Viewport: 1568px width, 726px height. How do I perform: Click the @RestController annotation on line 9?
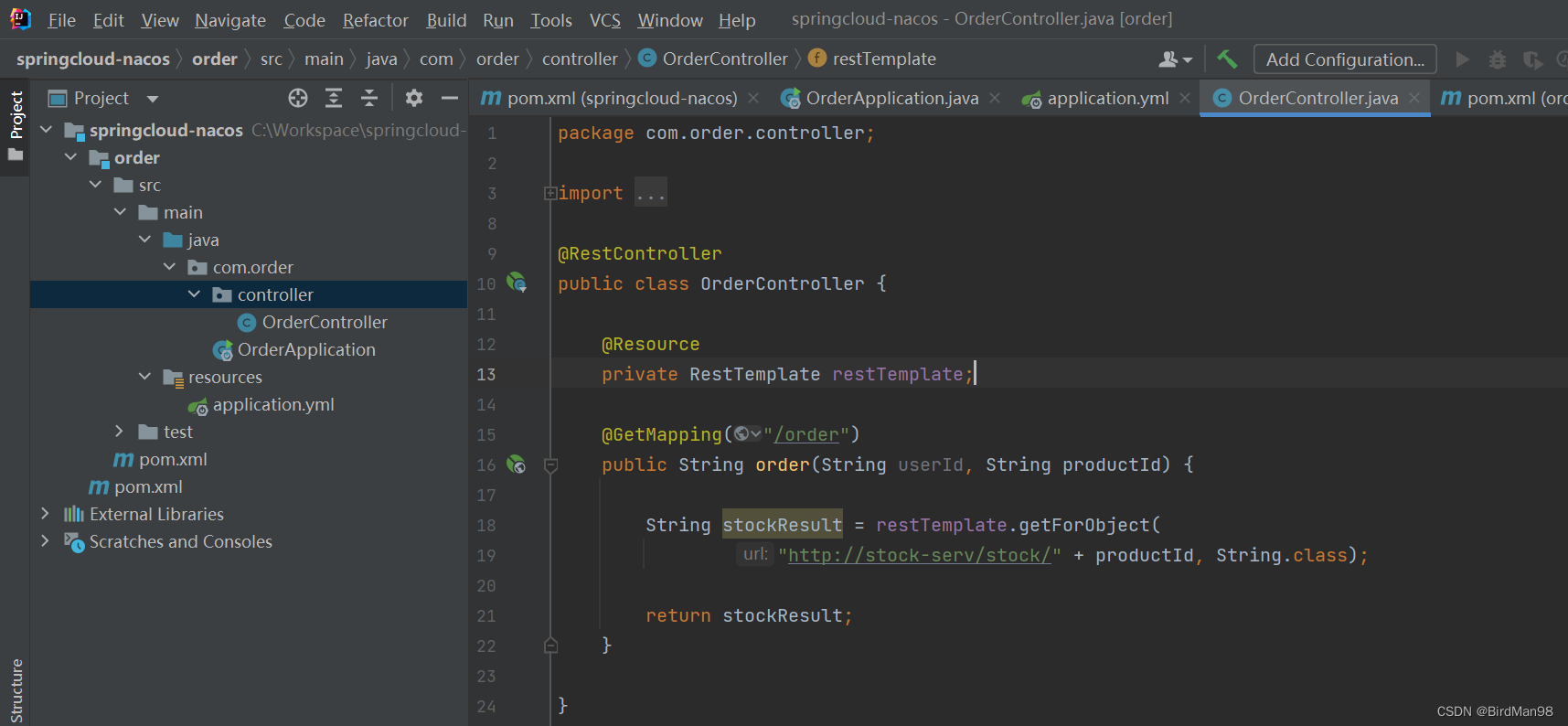tap(640, 253)
